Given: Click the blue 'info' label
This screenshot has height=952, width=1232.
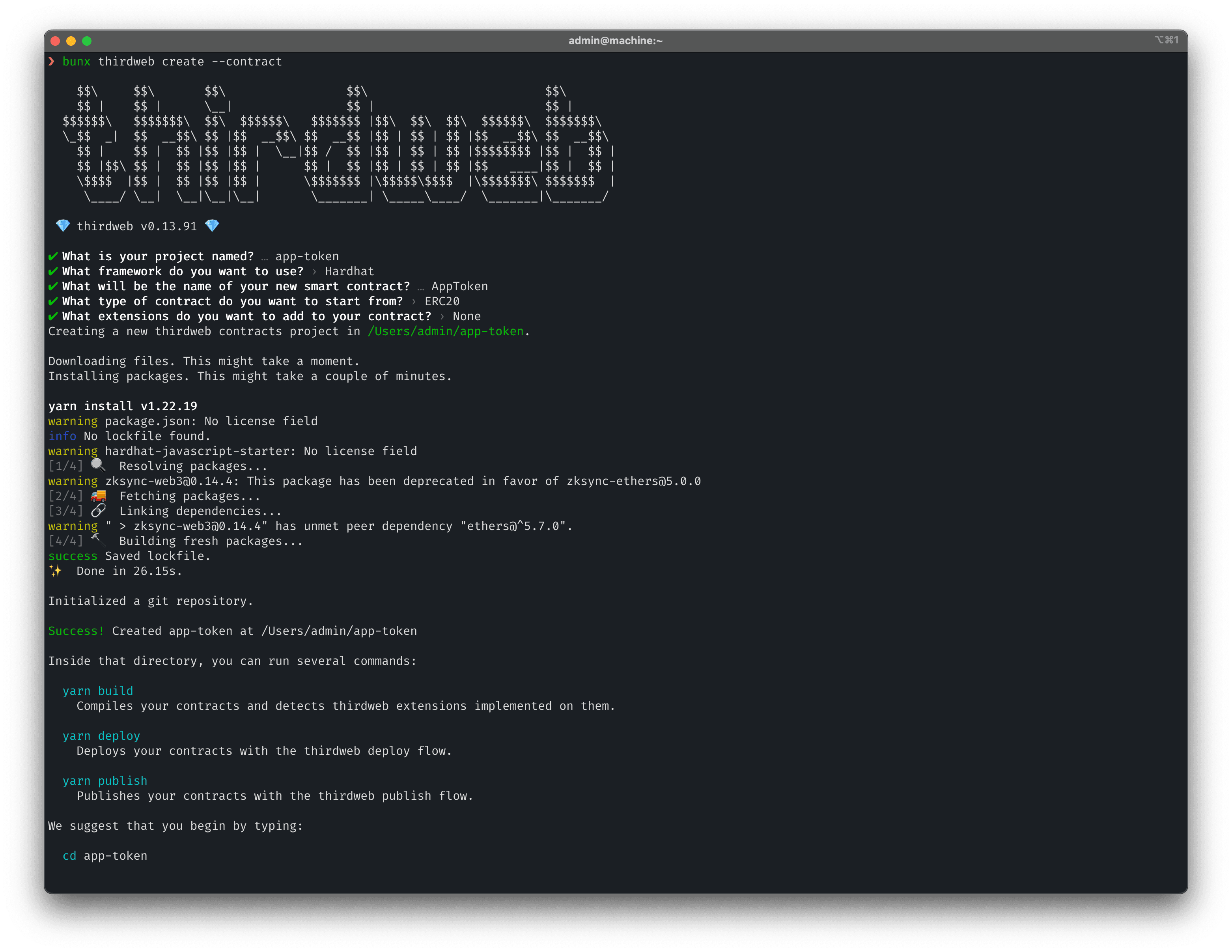Looking at the screenshot, I should pos(62,436).
